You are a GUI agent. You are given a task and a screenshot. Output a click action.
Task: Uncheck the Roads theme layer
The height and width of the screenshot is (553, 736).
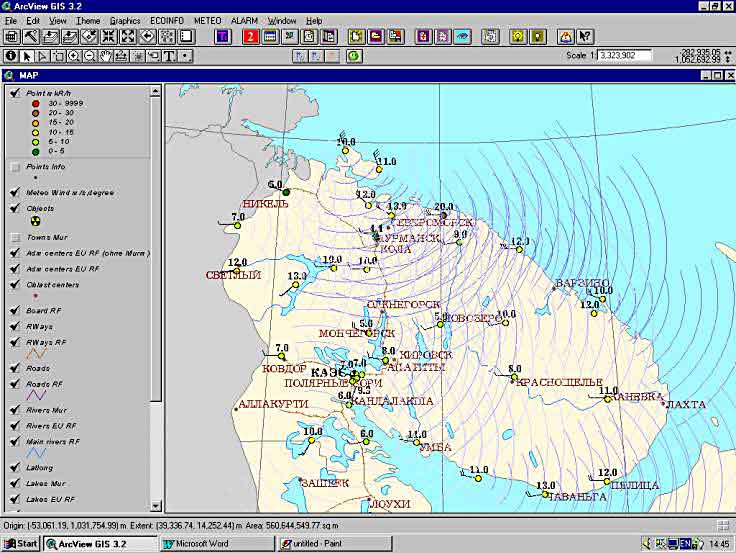[x=15, y=368]
